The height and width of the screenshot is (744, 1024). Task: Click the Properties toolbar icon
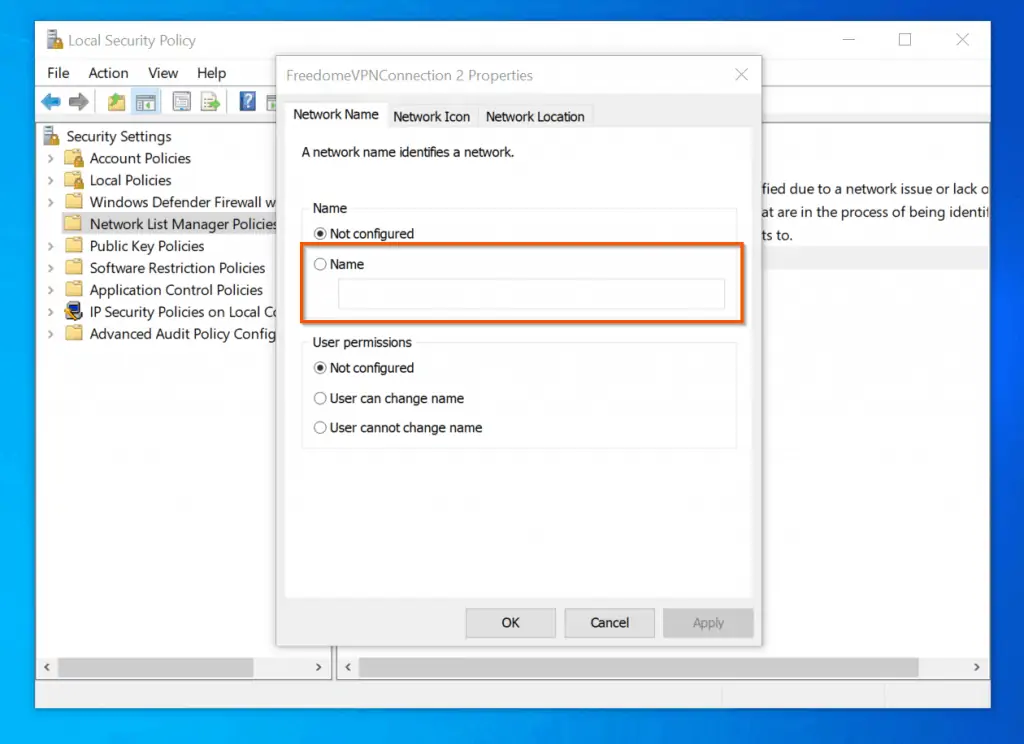click(x=182, y=101)
